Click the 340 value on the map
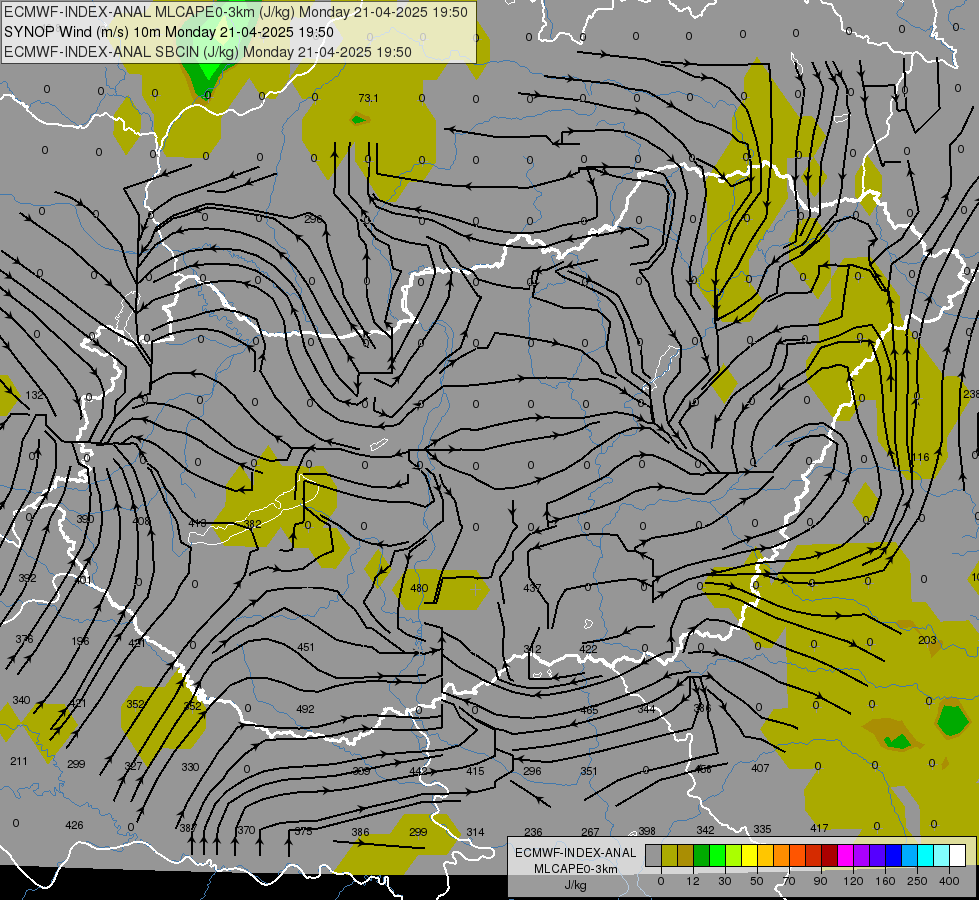Screen dimensions: 979x900 pos(21,700)
